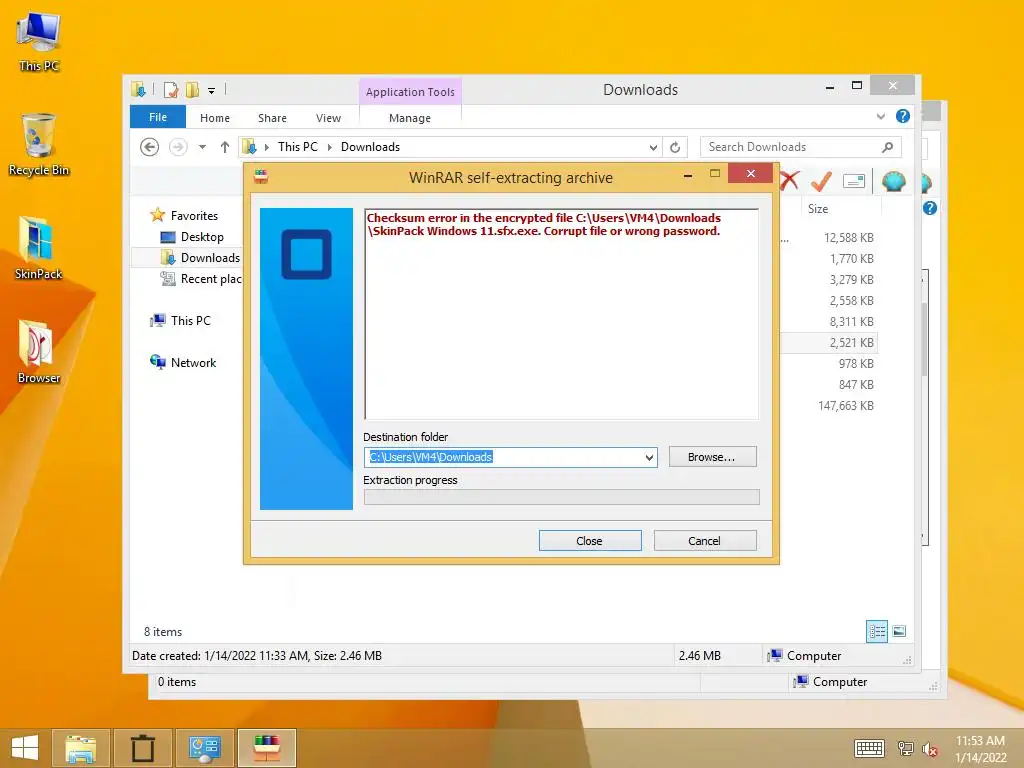
Task: Open the touch keyboard tray icon
Action: tap(869, 748)
